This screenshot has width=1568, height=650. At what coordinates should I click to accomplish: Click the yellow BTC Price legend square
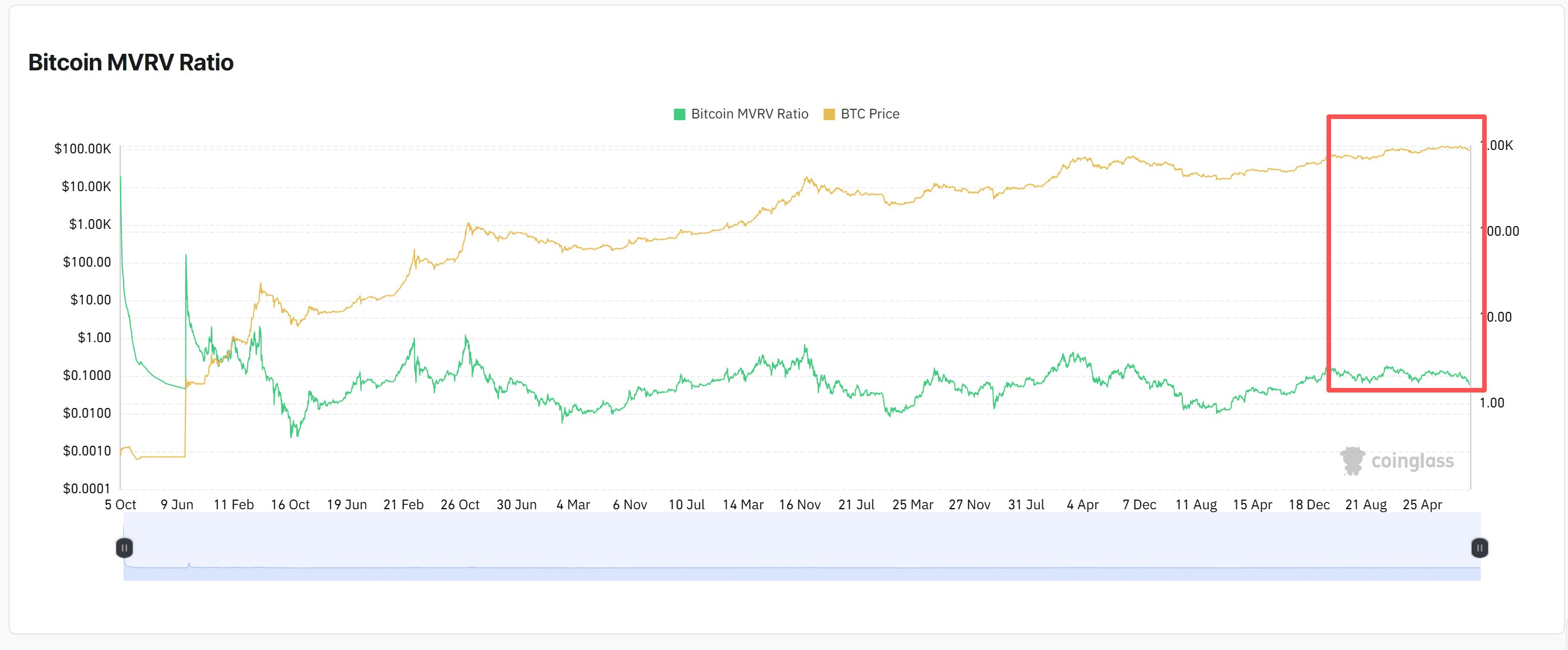pyautogui.click(x=829, y=114)
